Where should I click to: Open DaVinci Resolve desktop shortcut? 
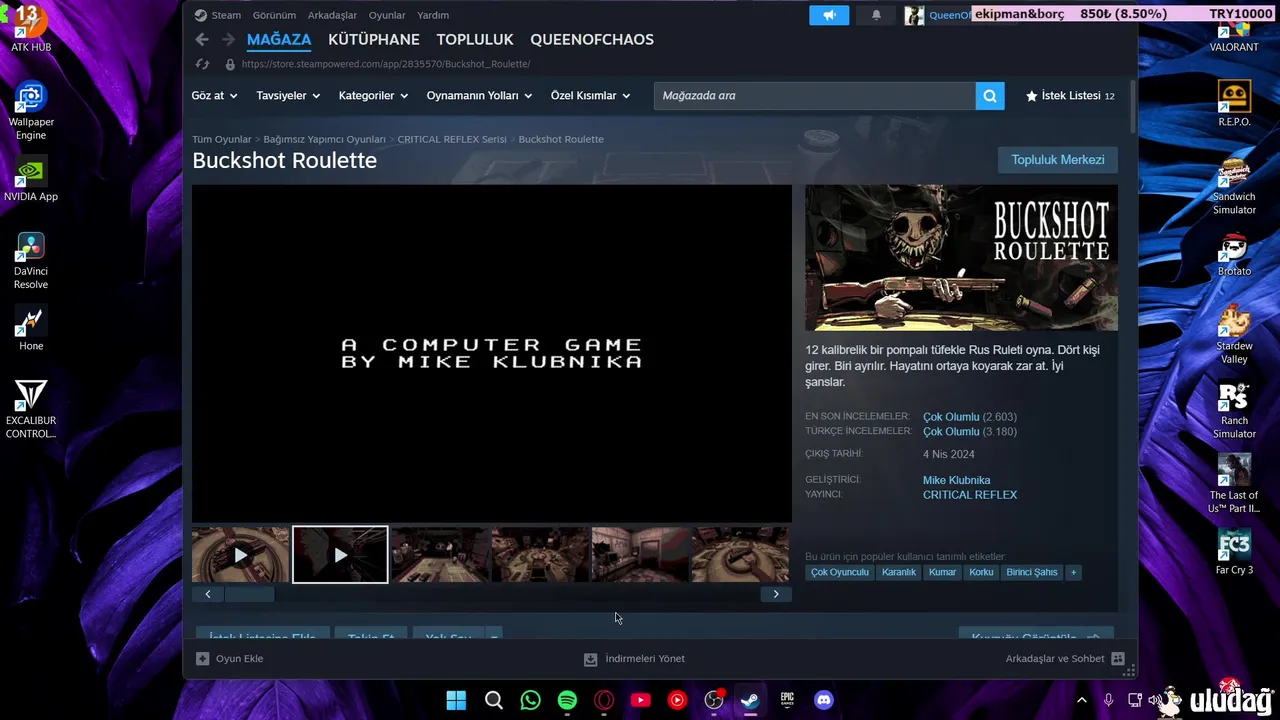point(31,261)
